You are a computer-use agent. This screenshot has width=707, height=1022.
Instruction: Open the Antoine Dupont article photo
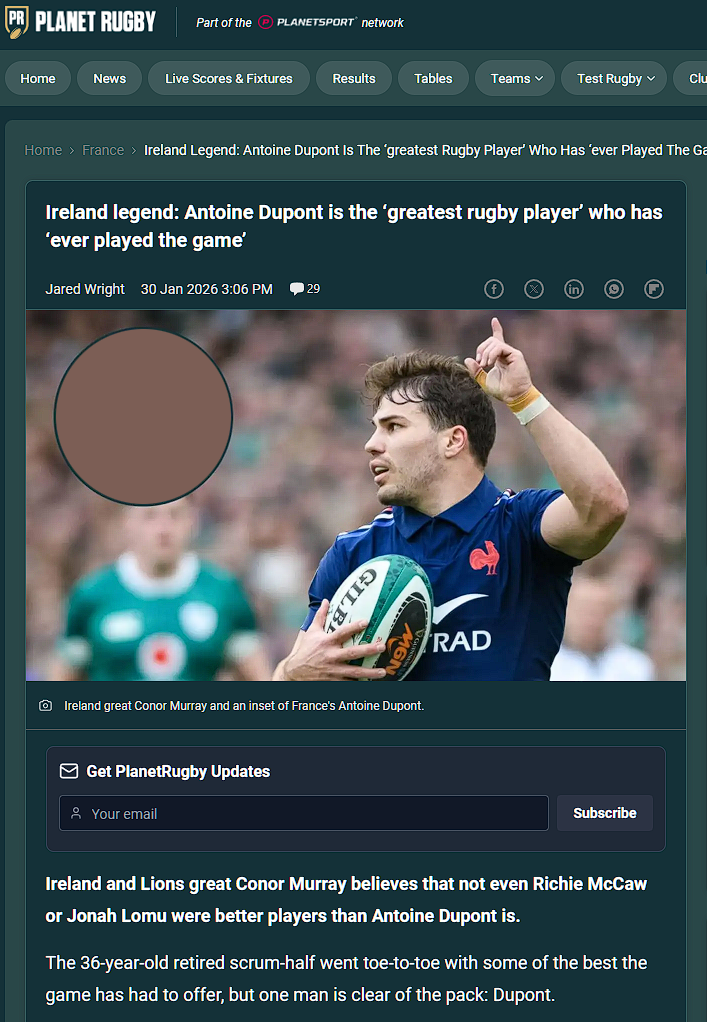tap(356, 495)
